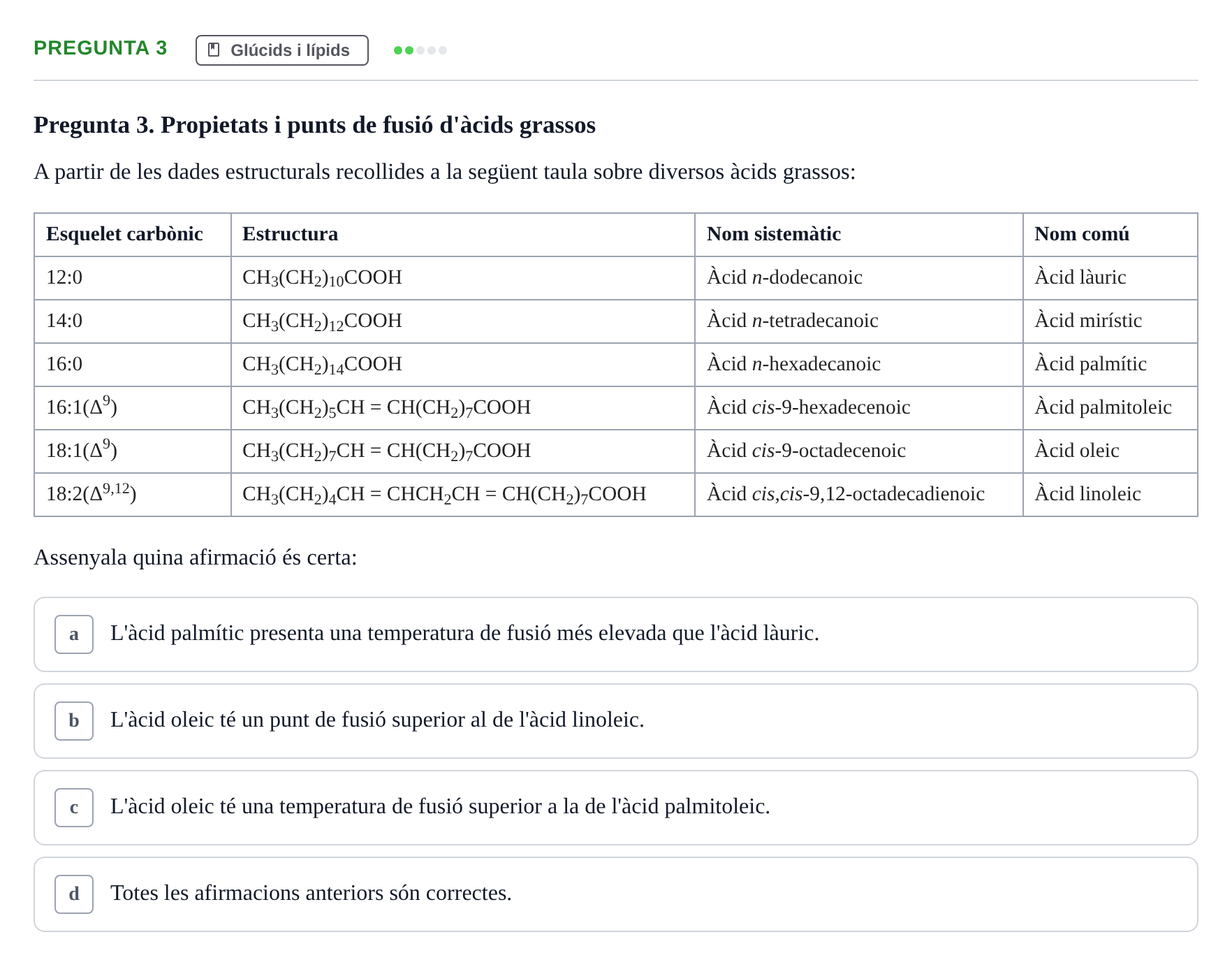Choose answer comparing oleic and linoleic acid
Screen dimensions: 1232x967
pos(616,721)
